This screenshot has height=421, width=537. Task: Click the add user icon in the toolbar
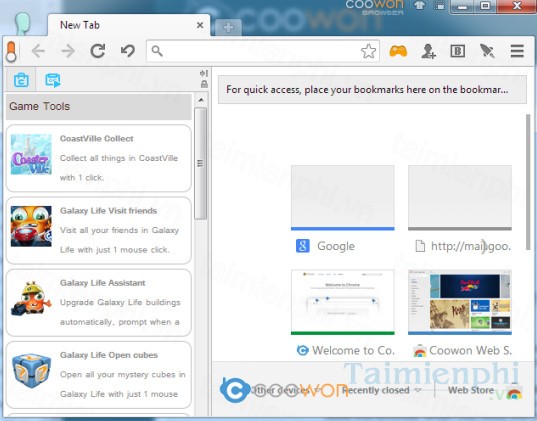pyautogui.click(x=428, y=51)
